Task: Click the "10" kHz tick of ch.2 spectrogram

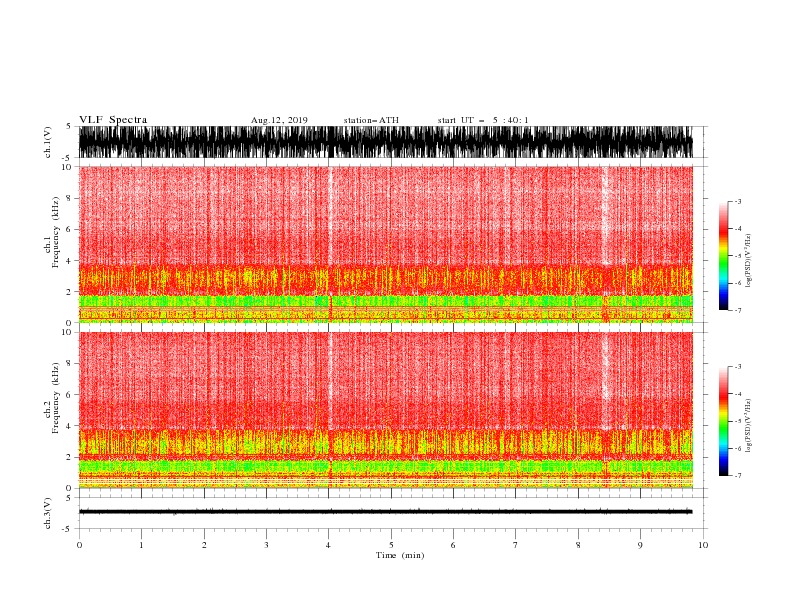Action: (67, 332)
